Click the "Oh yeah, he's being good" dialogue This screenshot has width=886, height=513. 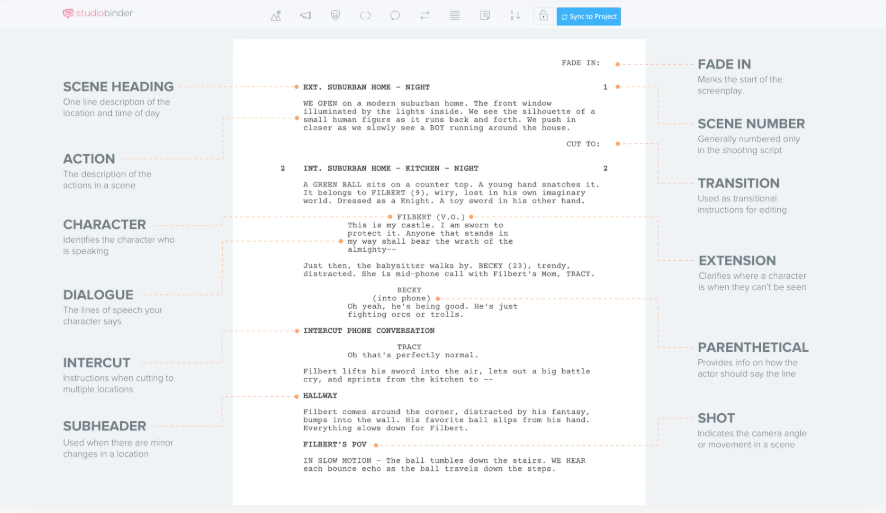coord(432,310)
